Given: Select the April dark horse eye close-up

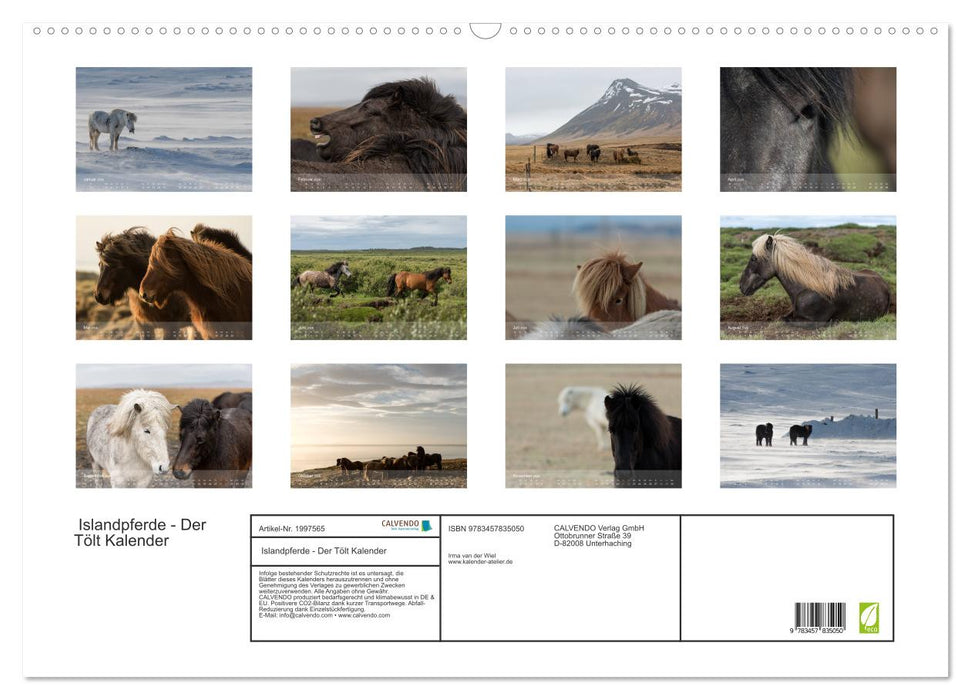Looking at the screenshot, I should click(808, 129).
